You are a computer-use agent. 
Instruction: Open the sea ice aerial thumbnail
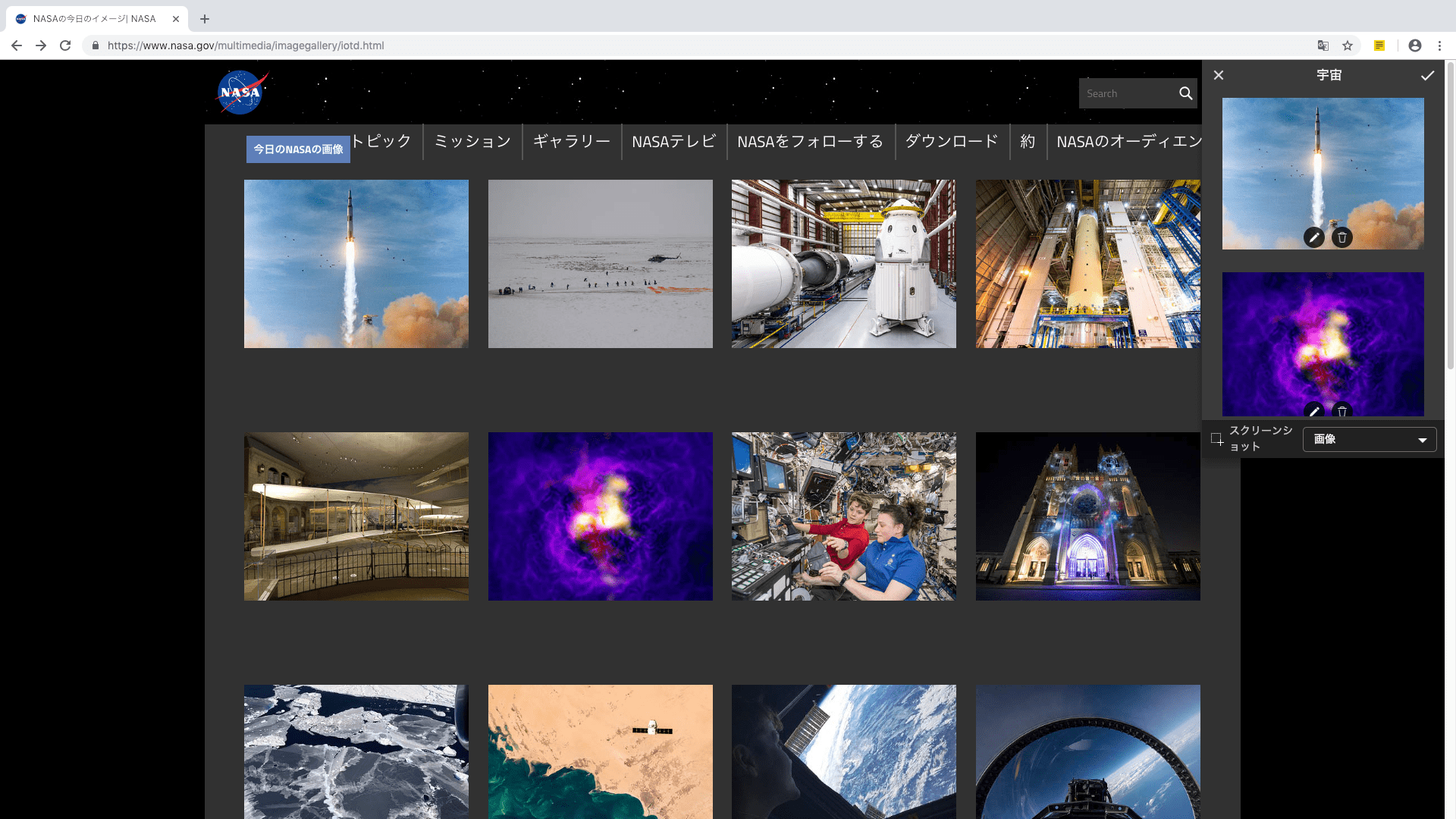coord(356,752)
